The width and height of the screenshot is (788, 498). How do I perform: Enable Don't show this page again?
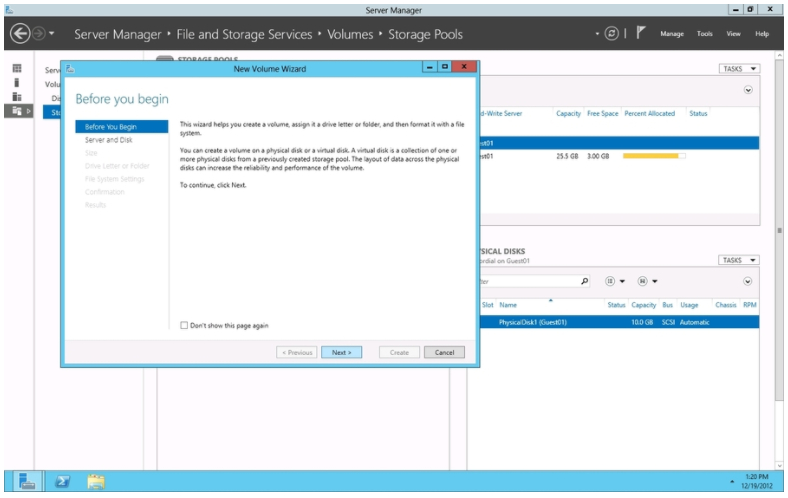coord(184,325)
